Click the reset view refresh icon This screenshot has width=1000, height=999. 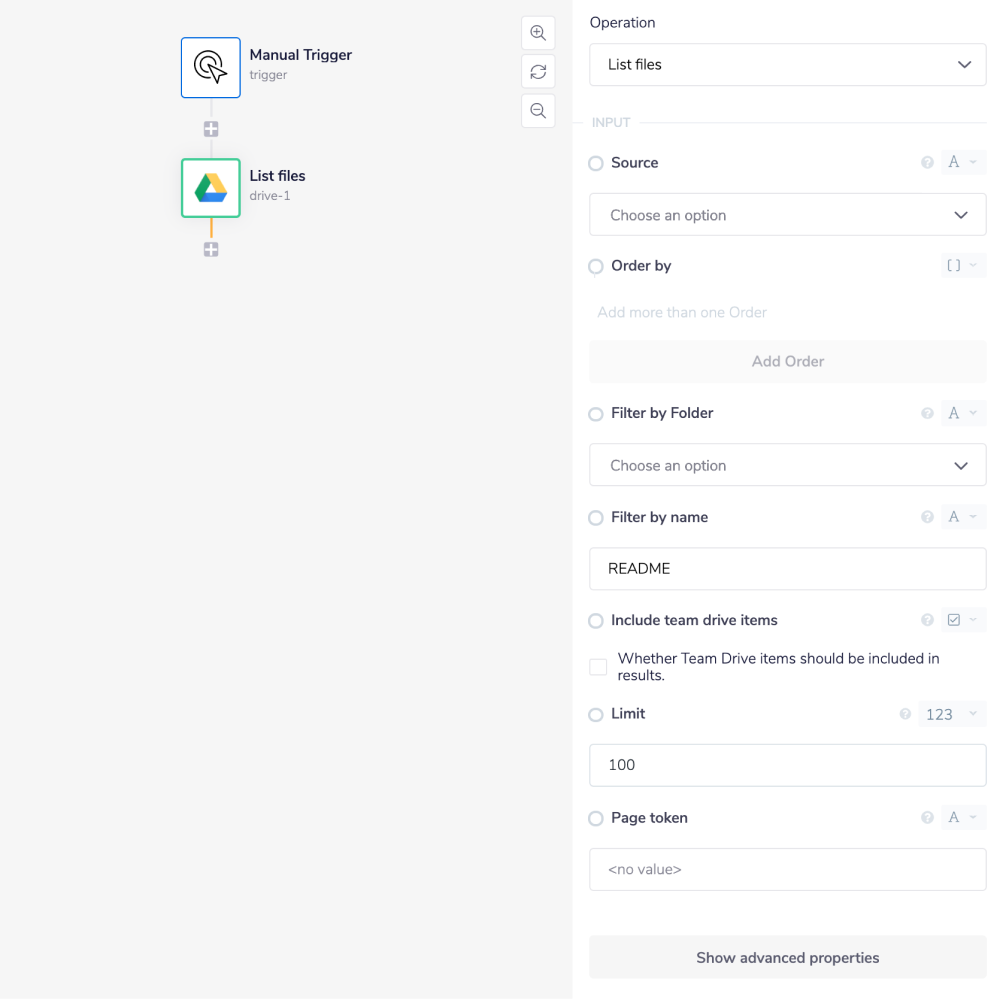[x=538, y=72]
